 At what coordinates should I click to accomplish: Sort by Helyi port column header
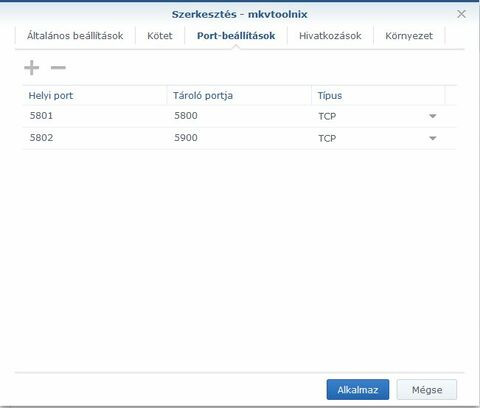pyautogui.click(x=95, y=96)
